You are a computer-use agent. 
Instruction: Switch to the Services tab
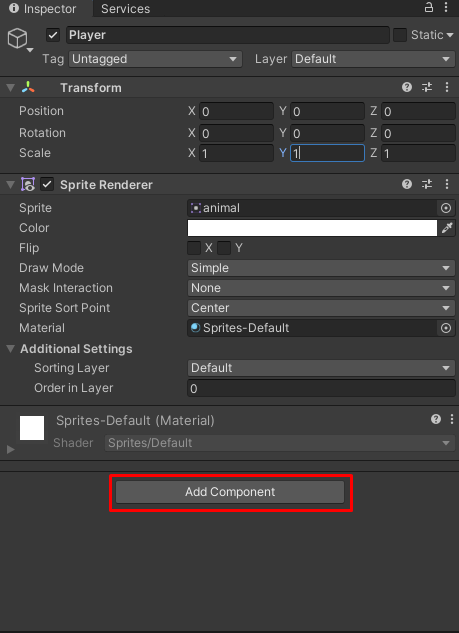click(x=126, y=8)
